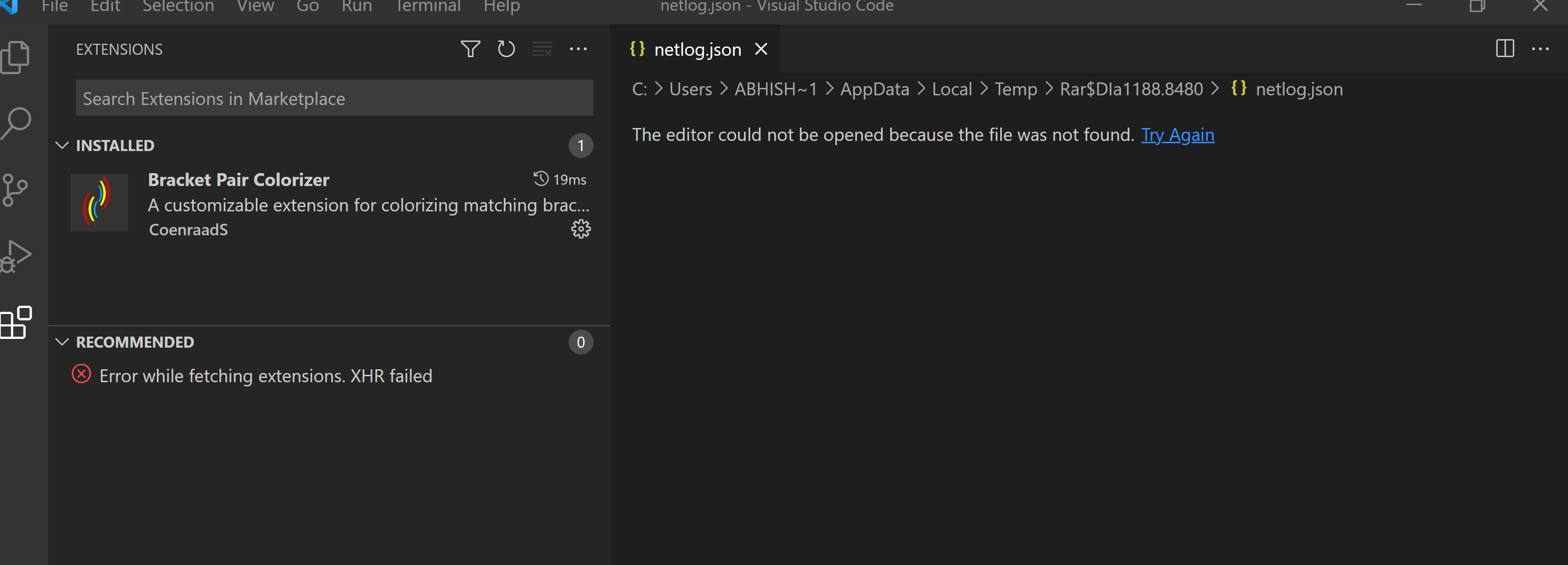Open the Search view icon
1568x565 pixels.
click(x=15, y=122)
